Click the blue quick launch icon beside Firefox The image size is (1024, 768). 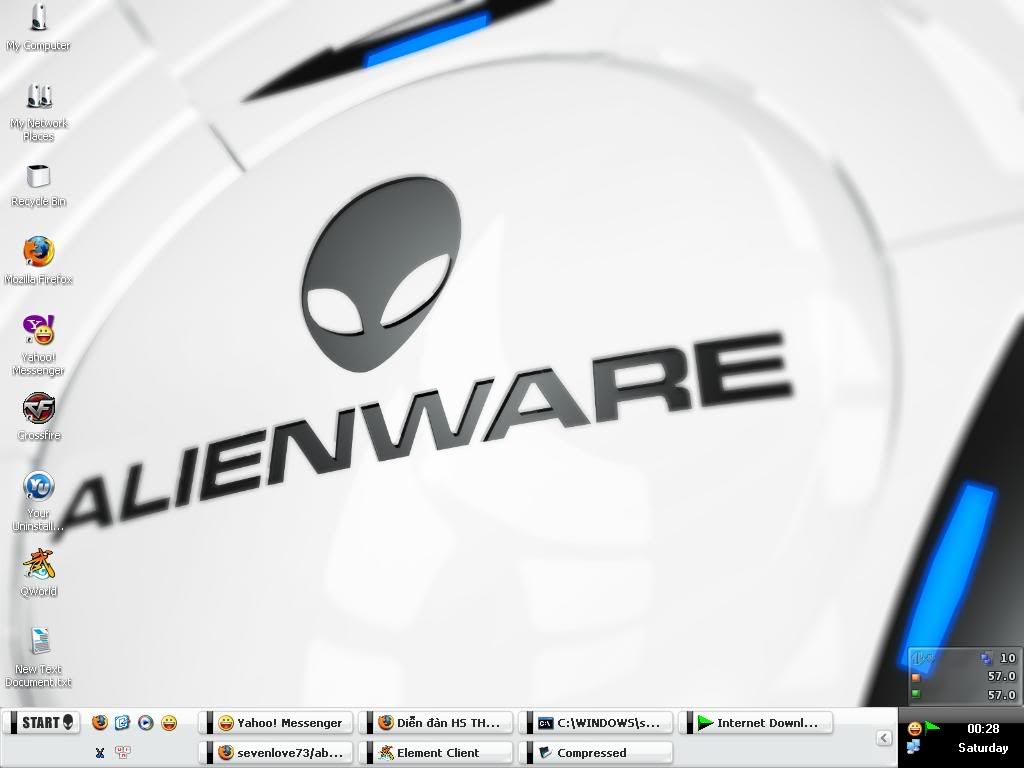(x=122, y=722)
